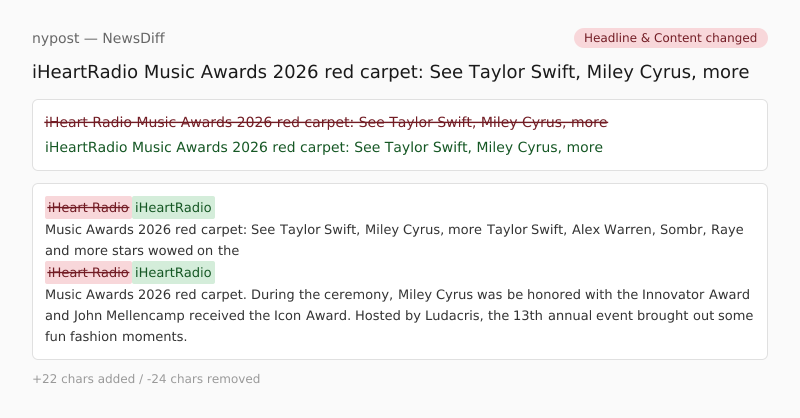Click "and more stars wowed on the" line
The height and width of the screenshot is (418, 800).
142,251
